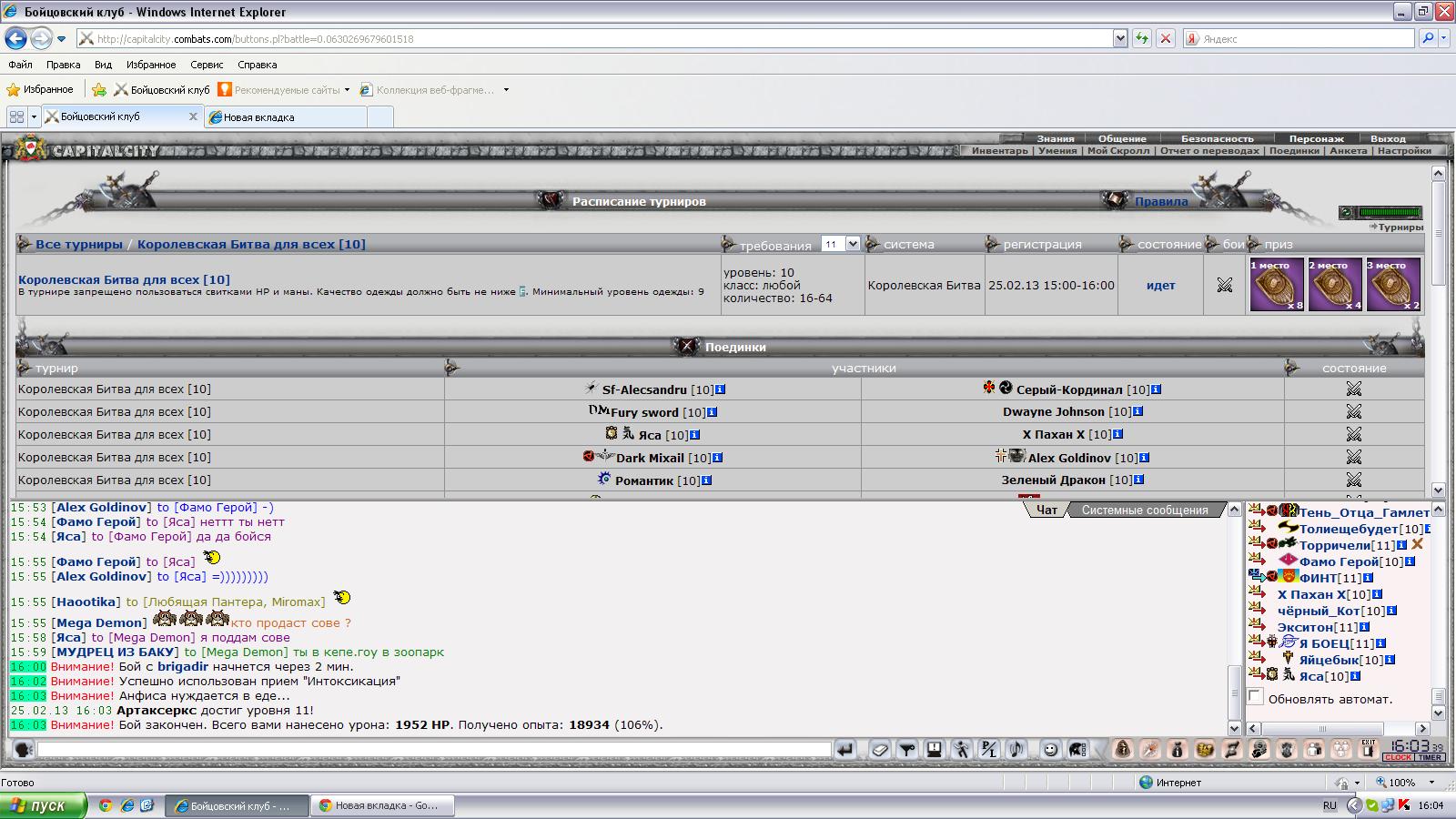This screenshot has height=819, width=1456.
Task: Click the info bag icon in bottom bar
Action: click(x=1178, y=749)
